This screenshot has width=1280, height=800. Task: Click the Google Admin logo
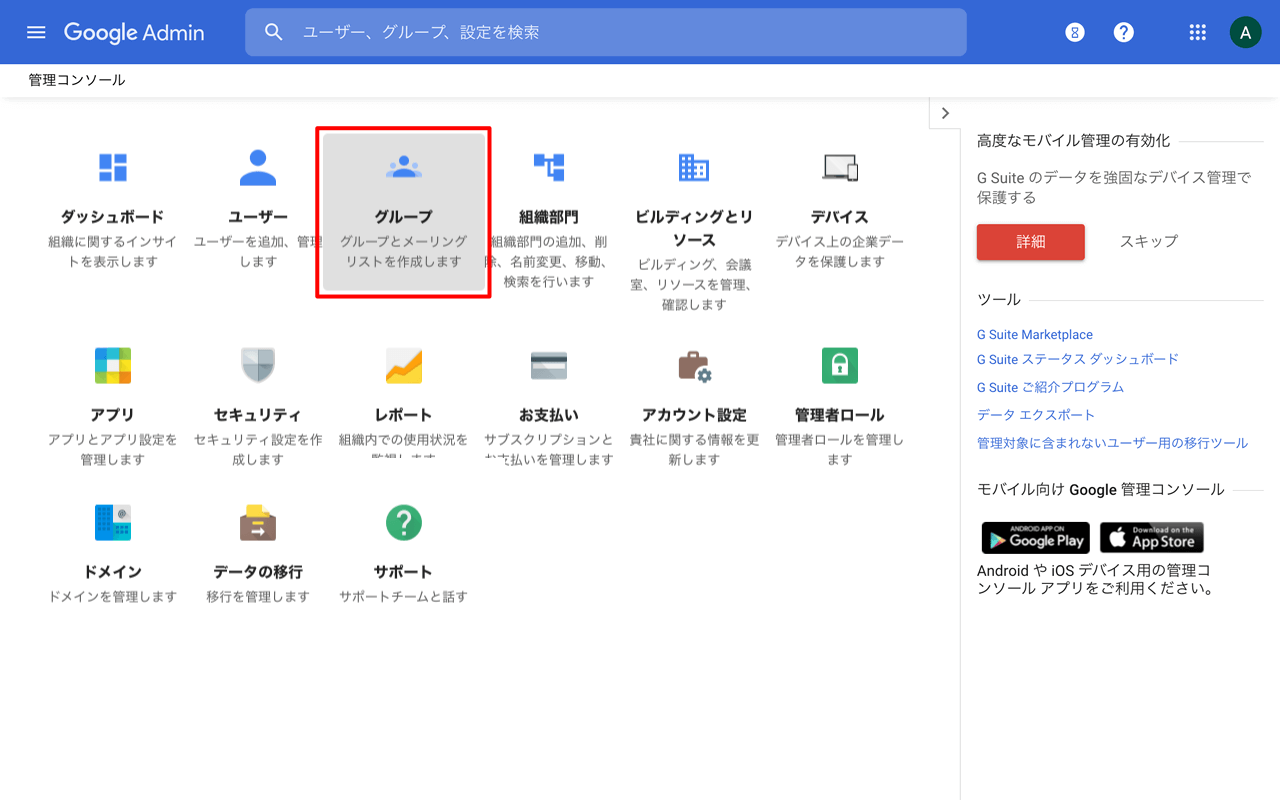point(134,32)
